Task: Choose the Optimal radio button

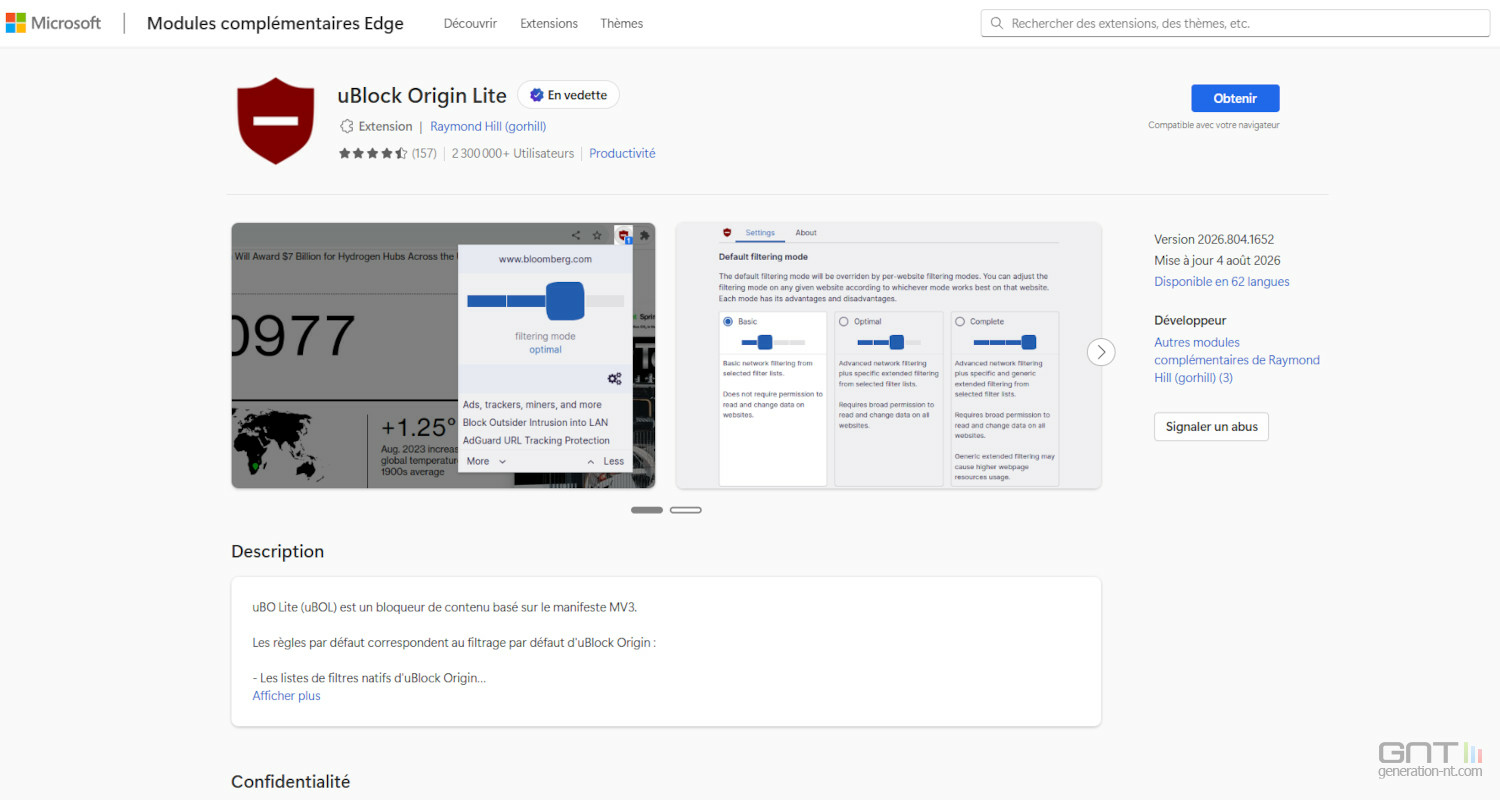Action: pos(844,322)
